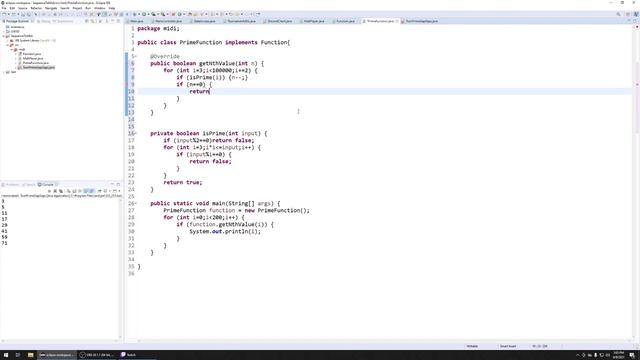Click the Pin Console icon
Viewport: 640px width, 360px height.
99,191
